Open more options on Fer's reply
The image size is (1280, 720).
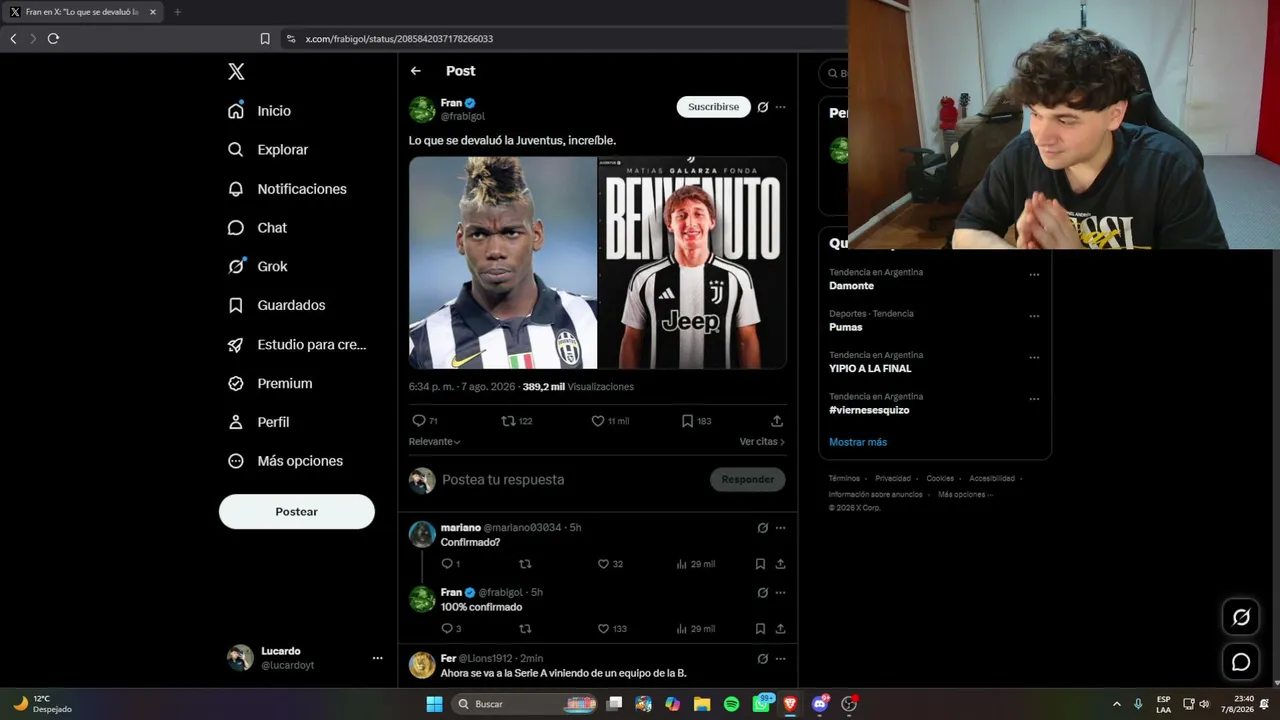780,659
